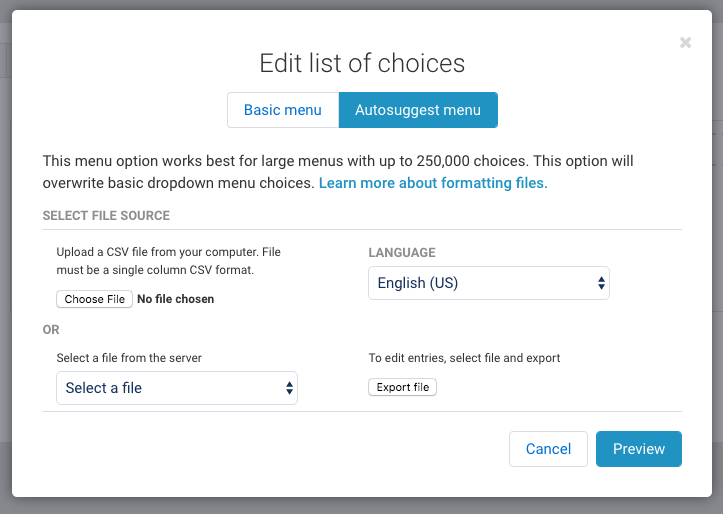This screenshot has height=514, width=723.
Task: Expand the Select a file dropdown
Action: point(176,388)
